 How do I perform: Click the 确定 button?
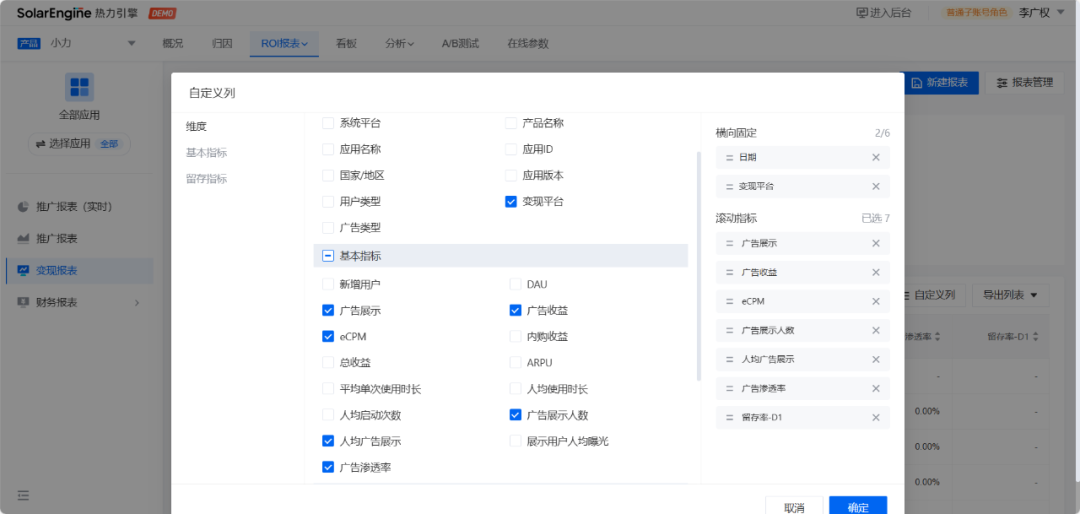pos(858,505)
